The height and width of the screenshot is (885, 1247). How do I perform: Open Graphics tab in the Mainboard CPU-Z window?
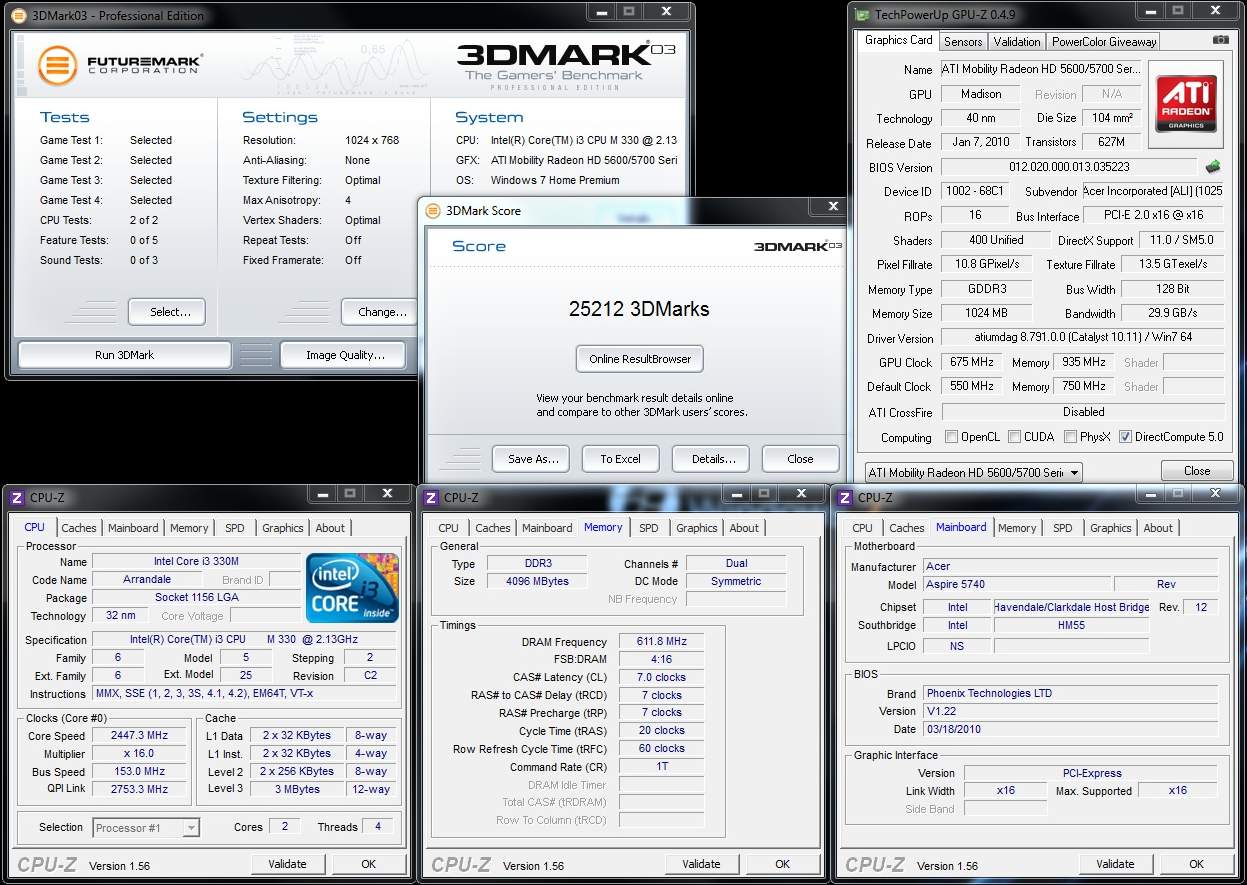[x=1111, y=528]
